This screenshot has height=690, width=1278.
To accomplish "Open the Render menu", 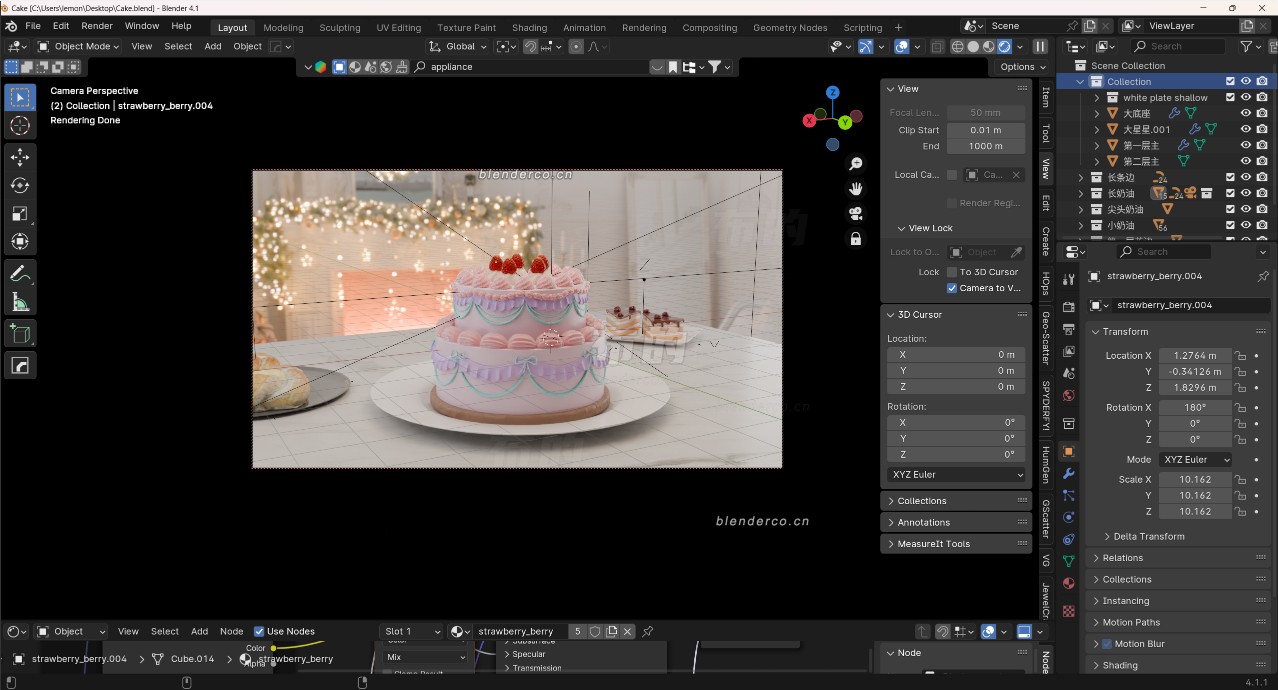I will pyautogui.click(x=97, y=26).
